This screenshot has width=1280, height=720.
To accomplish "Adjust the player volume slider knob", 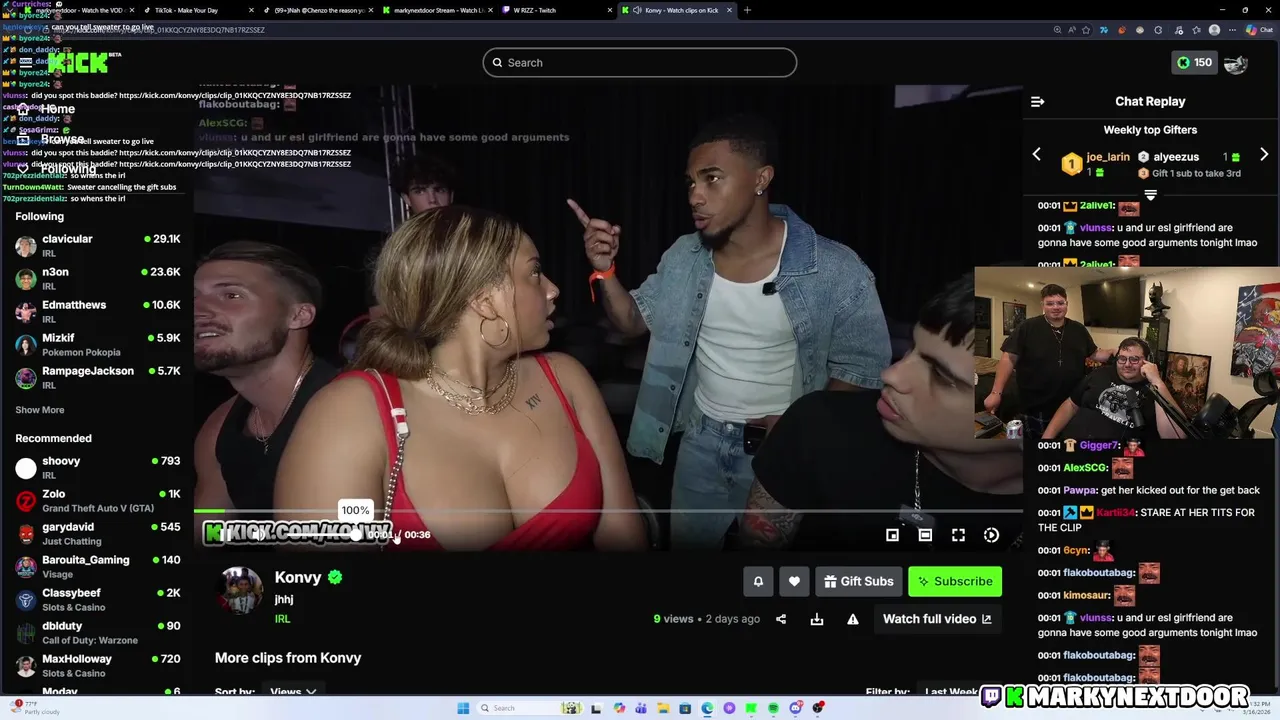I will [356, 534].
